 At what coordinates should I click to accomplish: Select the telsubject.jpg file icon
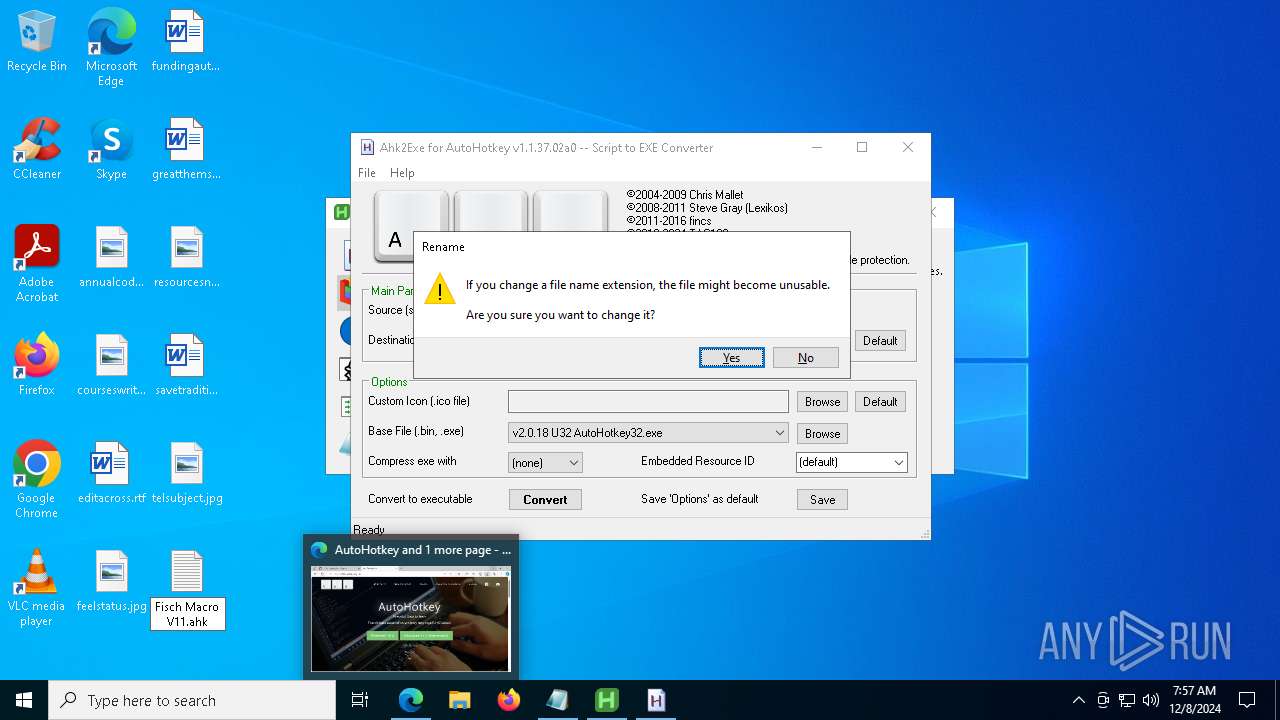(x=185, y=474)
